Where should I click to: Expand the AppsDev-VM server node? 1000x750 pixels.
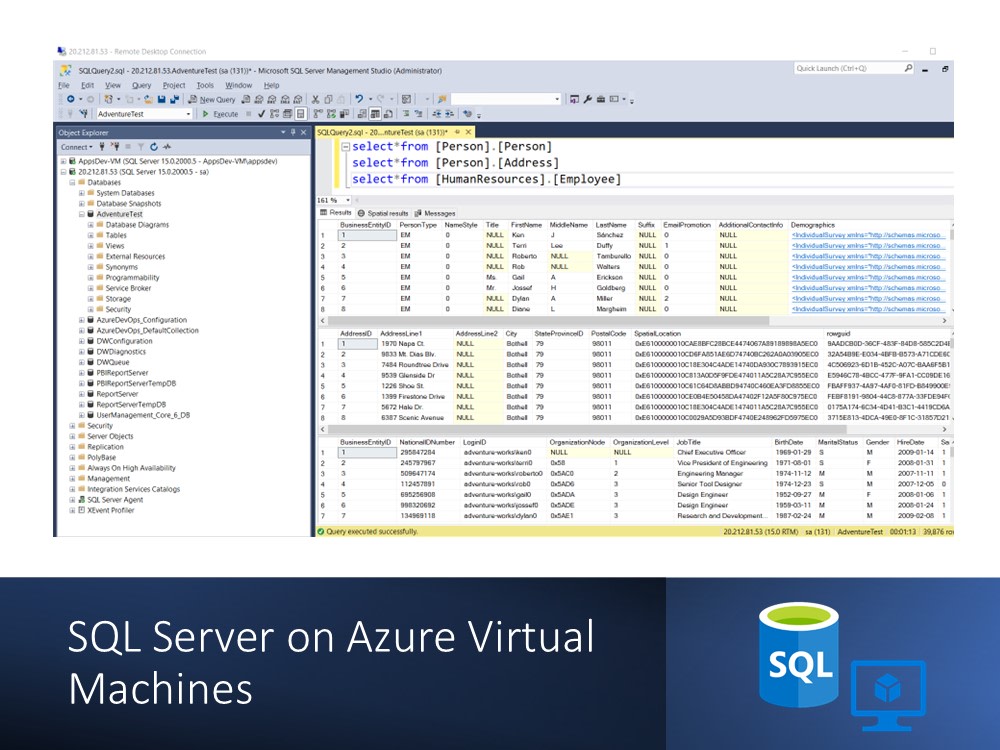63,161
